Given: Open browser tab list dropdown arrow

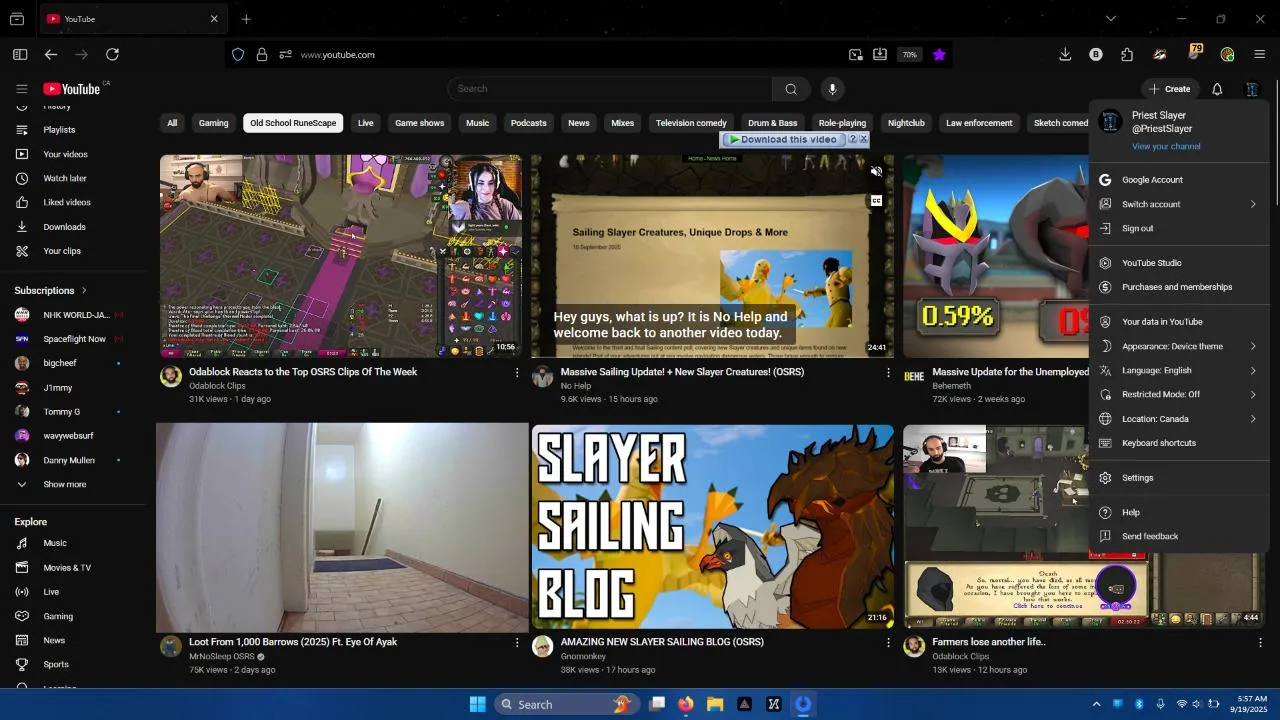Looking at the screenshot, I should click(1110, 19).
